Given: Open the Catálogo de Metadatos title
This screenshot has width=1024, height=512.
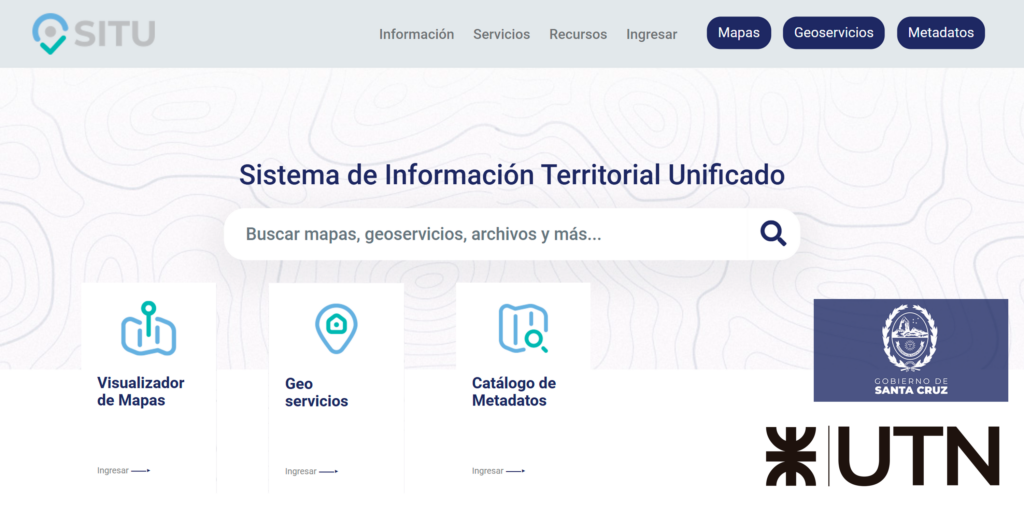Looking at the screenshot, I should [x=514, y=392].
